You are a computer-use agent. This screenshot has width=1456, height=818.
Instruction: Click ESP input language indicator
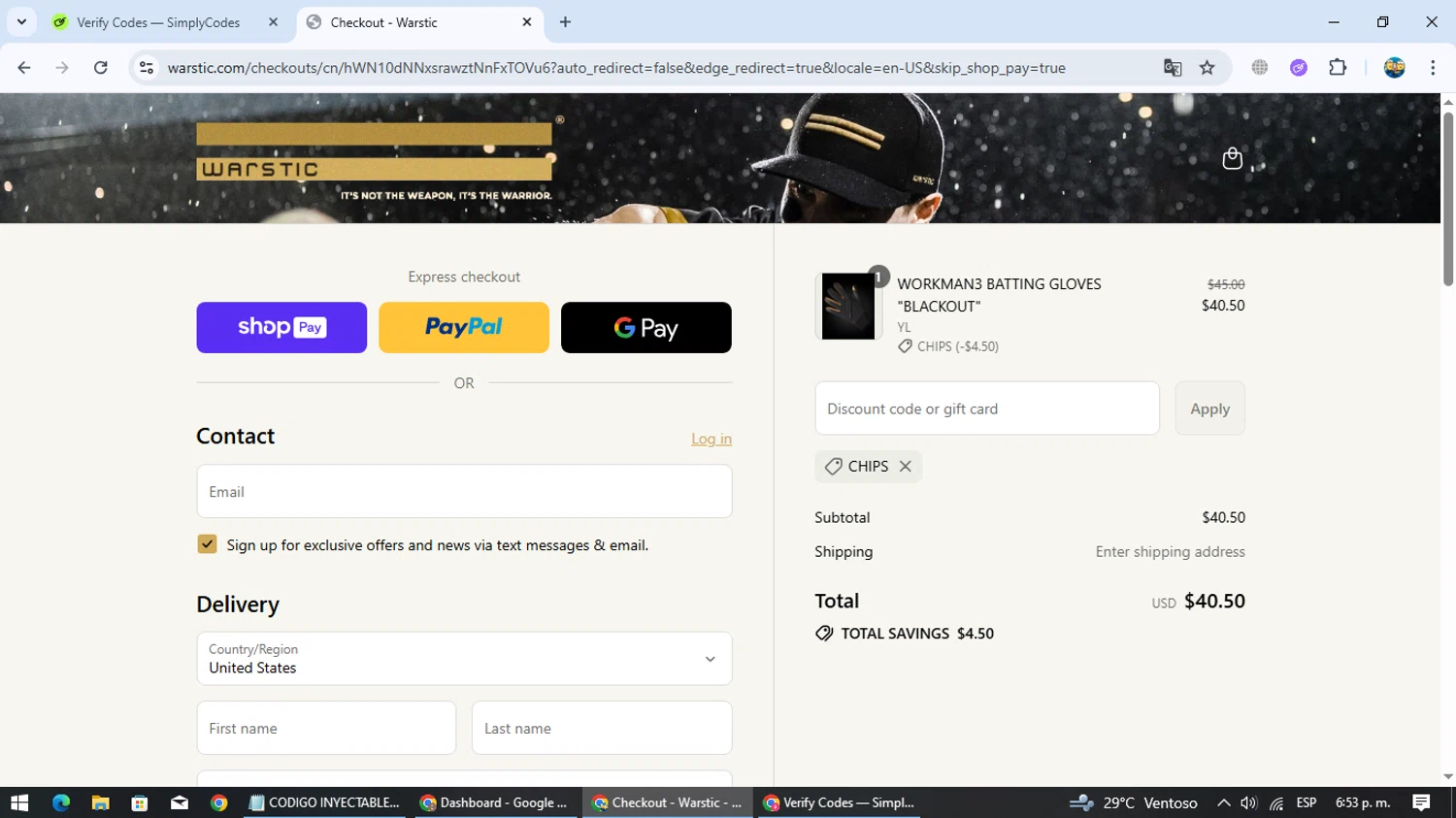tap(1307, 802)
